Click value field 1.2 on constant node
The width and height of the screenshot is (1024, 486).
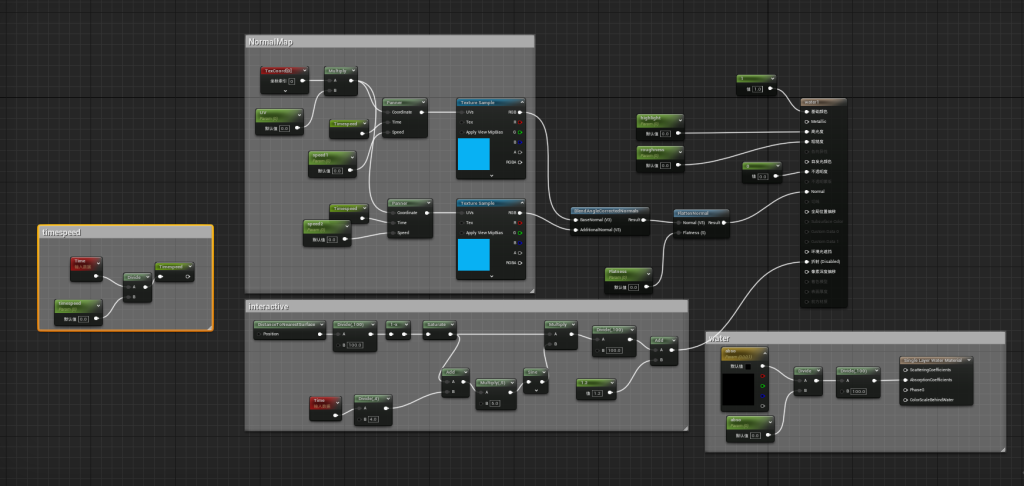[x=597, y=393]
